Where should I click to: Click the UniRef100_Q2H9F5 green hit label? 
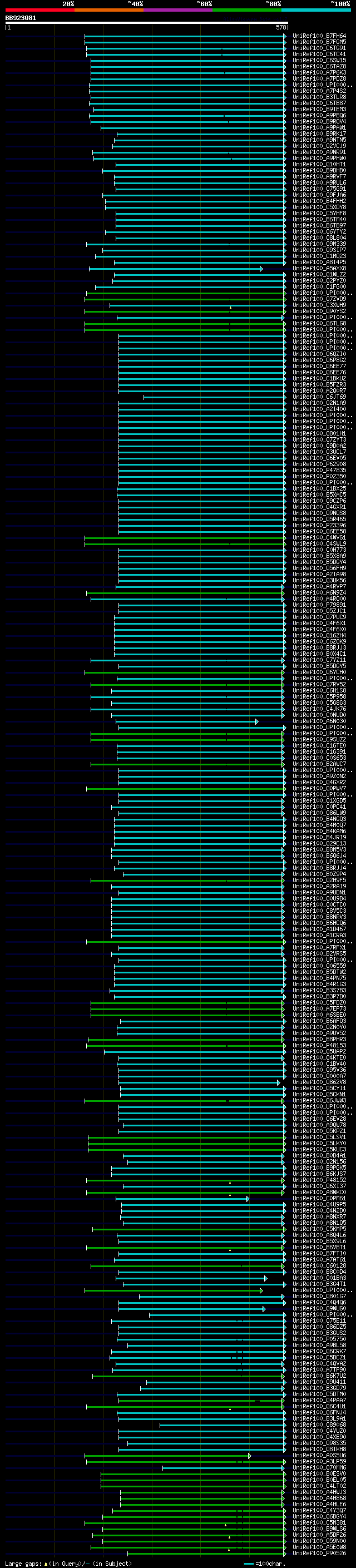pos(319,880)
